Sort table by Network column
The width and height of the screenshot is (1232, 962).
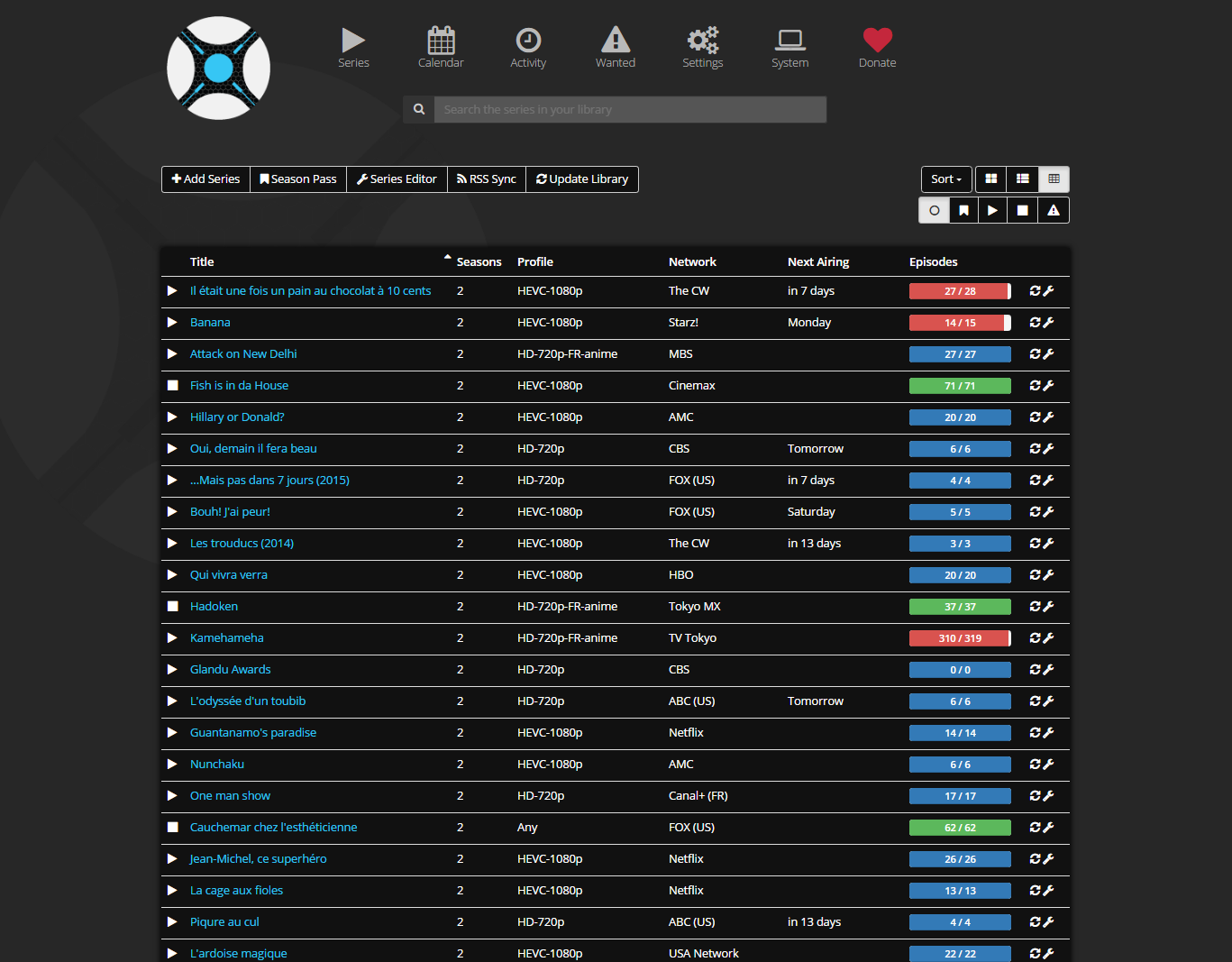click(692, 262)
